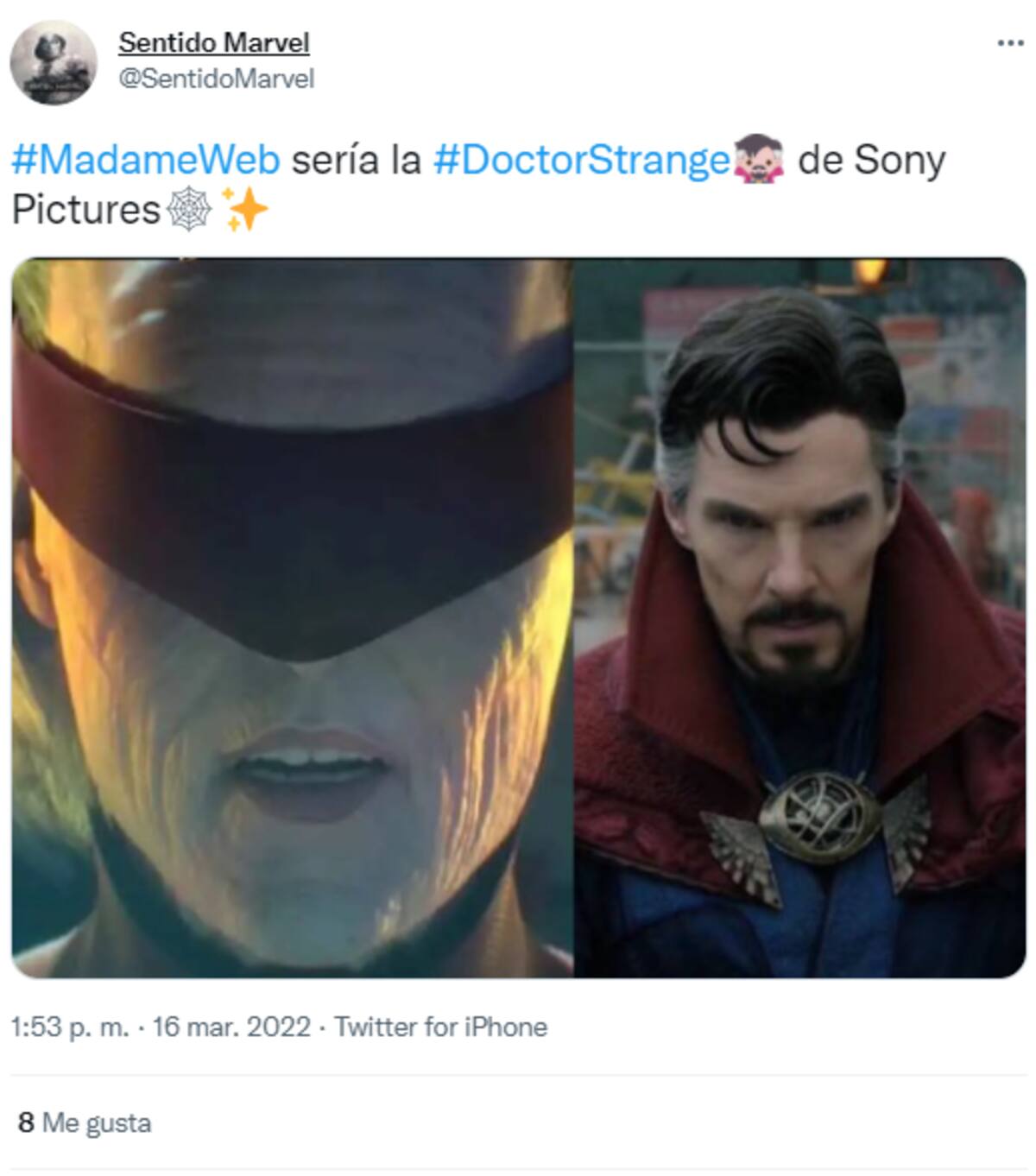Open the Me gusta likes list
Screen dimensions: 1036x1176
[x=96, y=1122]
